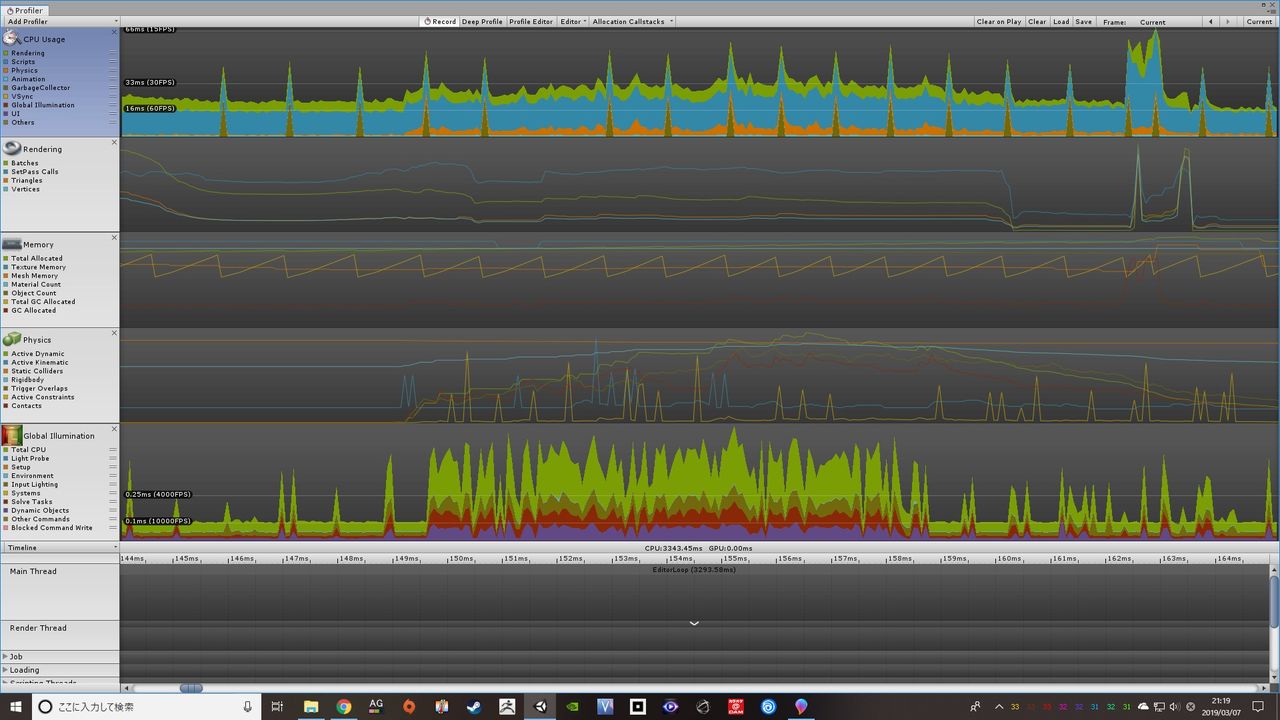Click the Physics module icon

point(11,339)
